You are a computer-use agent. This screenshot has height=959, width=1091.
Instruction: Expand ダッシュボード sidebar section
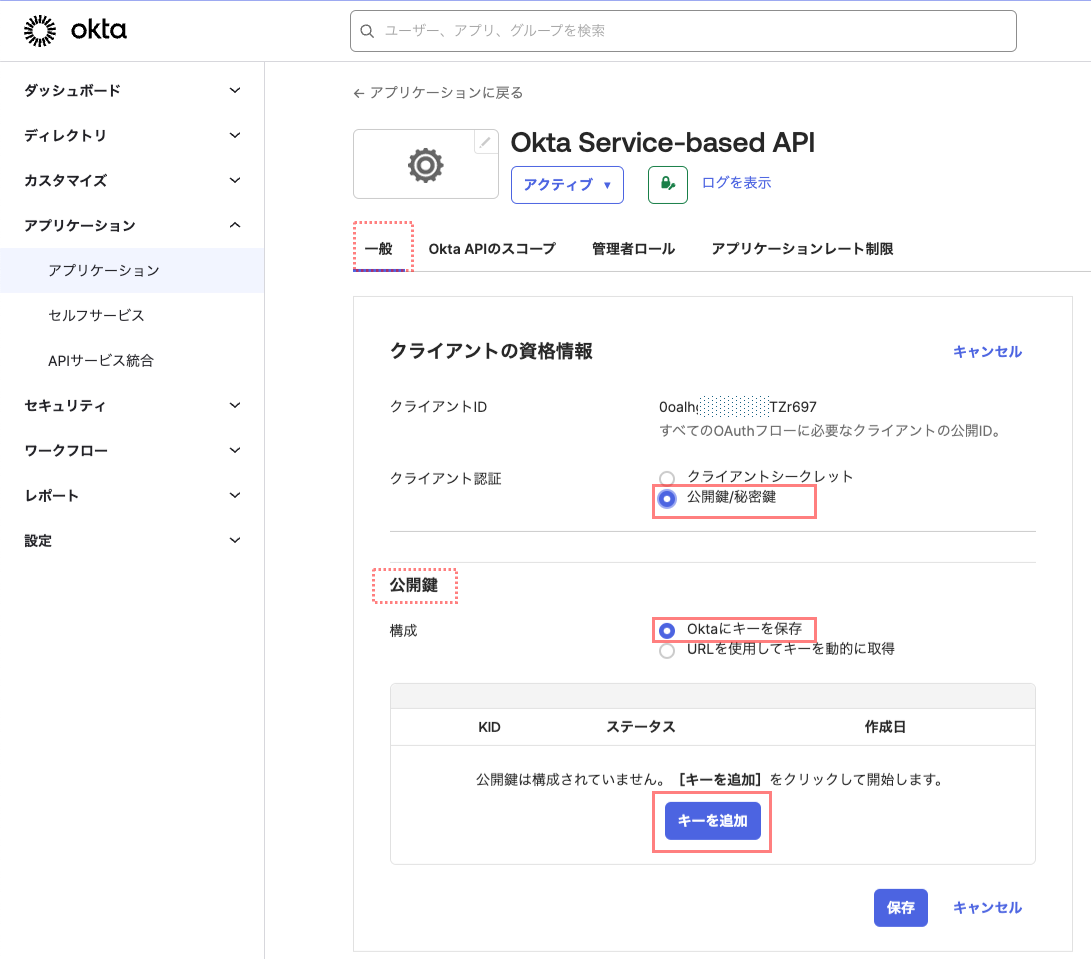click(132, 91)
